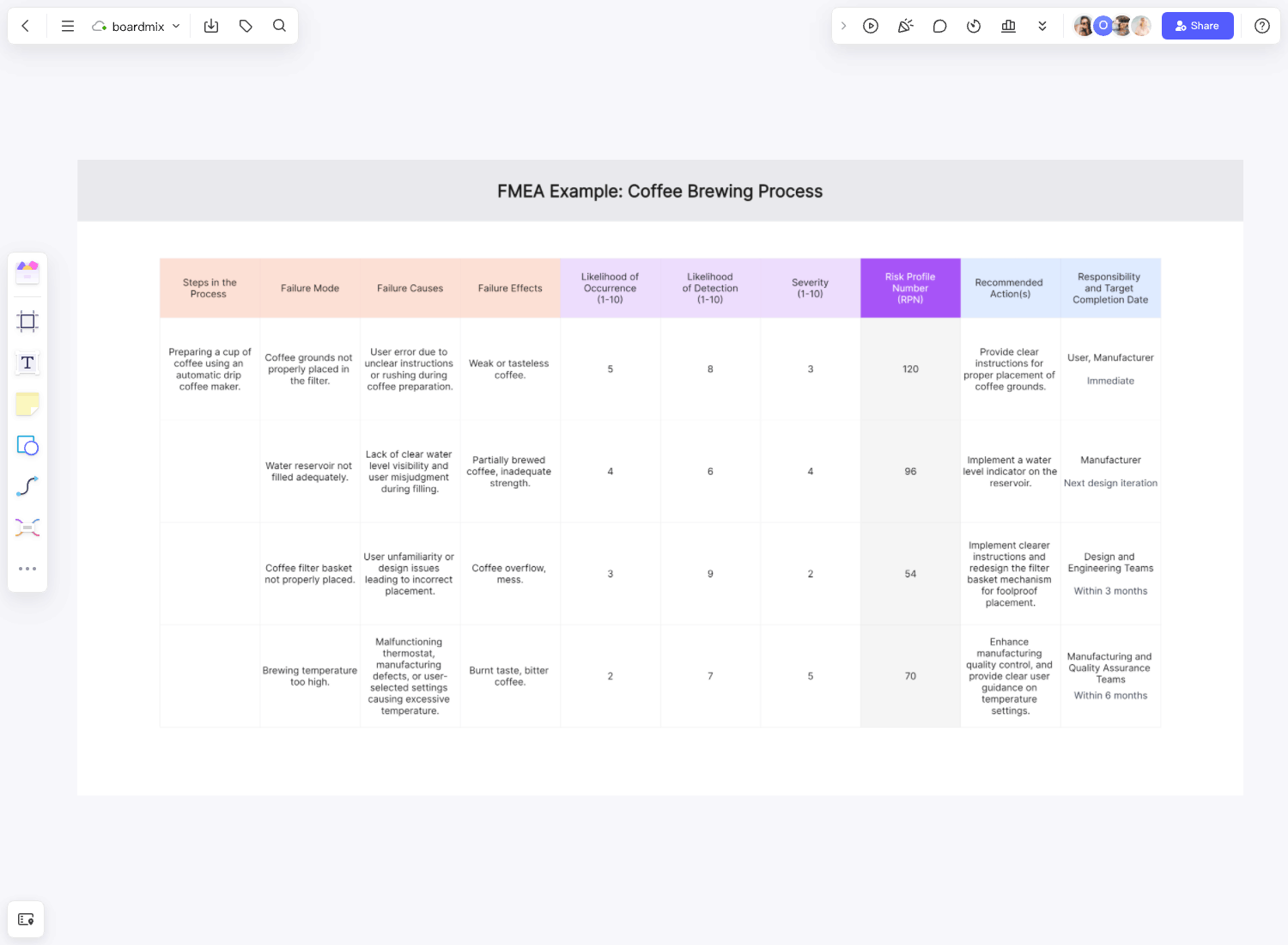Click the 'Within 3 months' text
1288x945 pixels.
(x=1110, y=591)
